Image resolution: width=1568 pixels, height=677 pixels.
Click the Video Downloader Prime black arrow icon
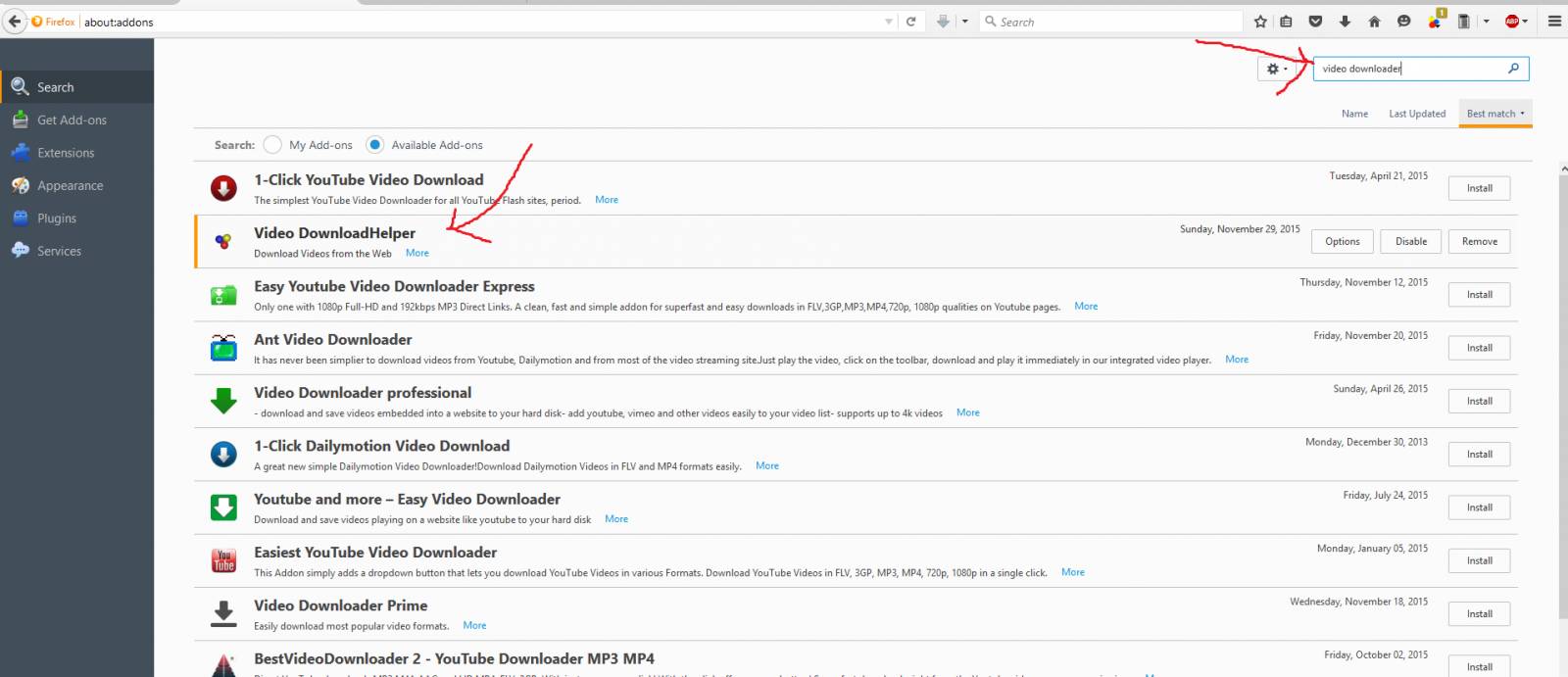pyautogui.click(x=223, y=614)
